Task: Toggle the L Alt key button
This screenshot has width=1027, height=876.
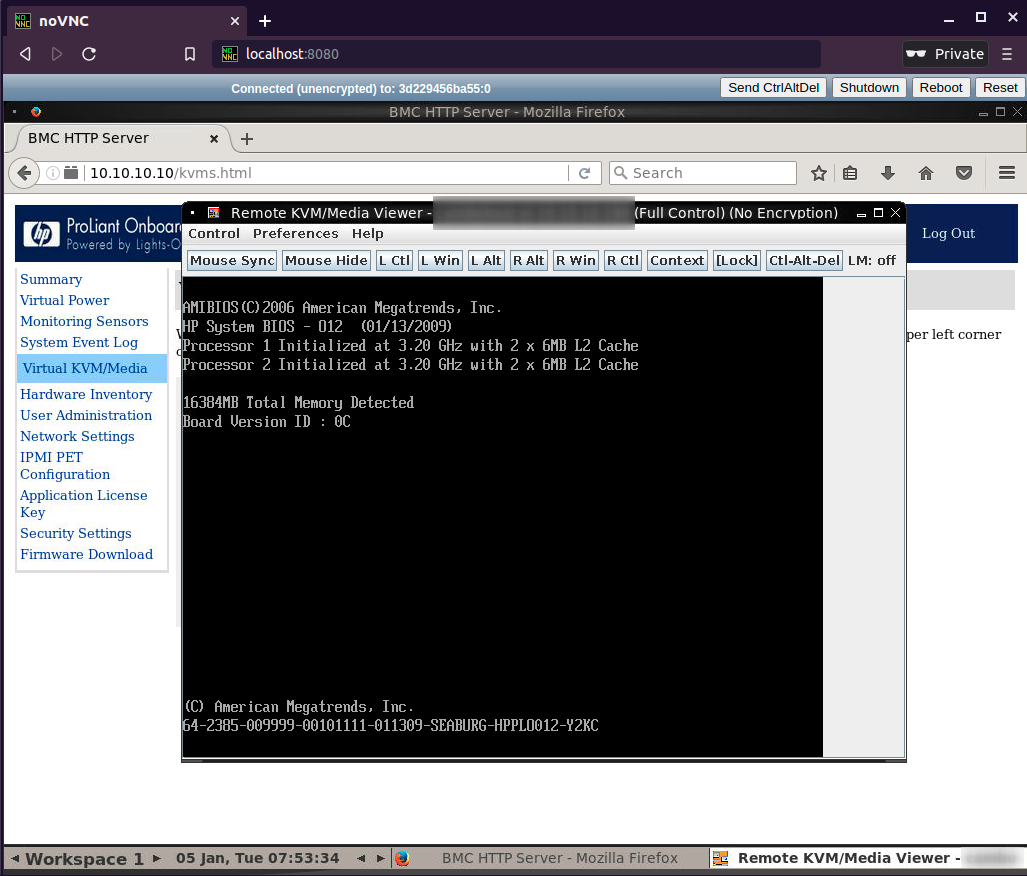Action: click(486, 261)
